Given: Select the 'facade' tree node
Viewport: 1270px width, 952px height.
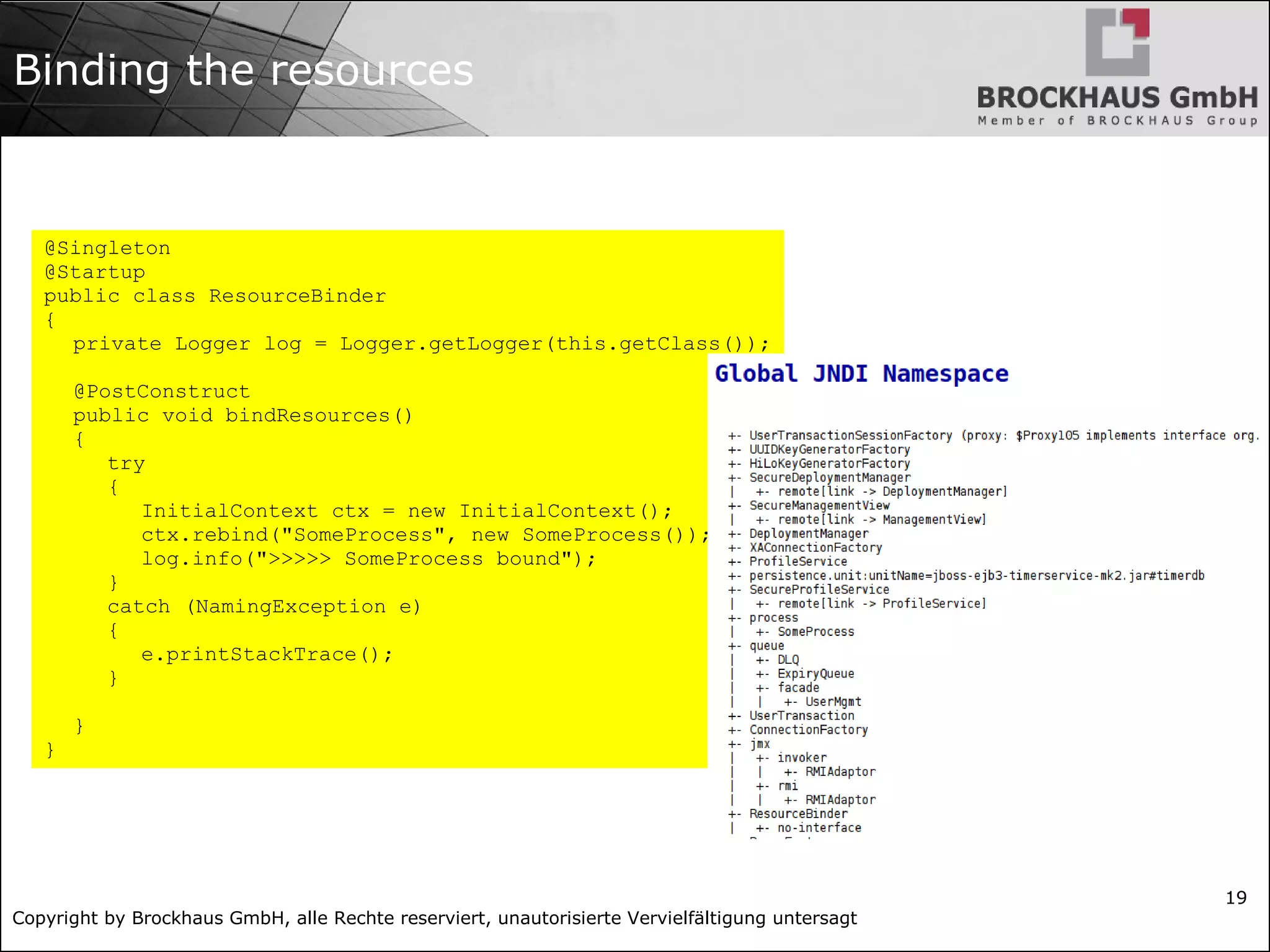Looking at the screenshot, I should tap(798, 688).
